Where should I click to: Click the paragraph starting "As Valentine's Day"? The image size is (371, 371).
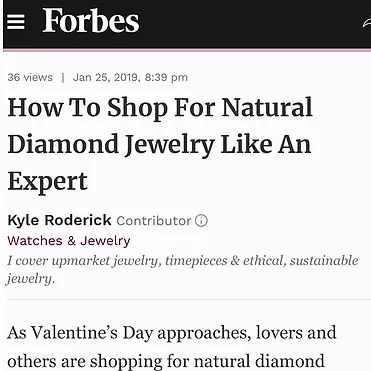(172, 348)
